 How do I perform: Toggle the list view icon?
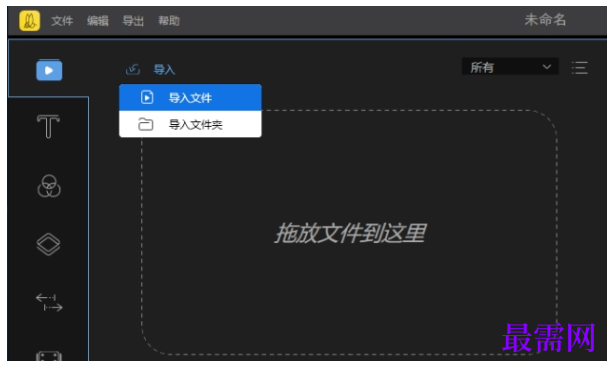pyautogui.click(x=580, y=68)
